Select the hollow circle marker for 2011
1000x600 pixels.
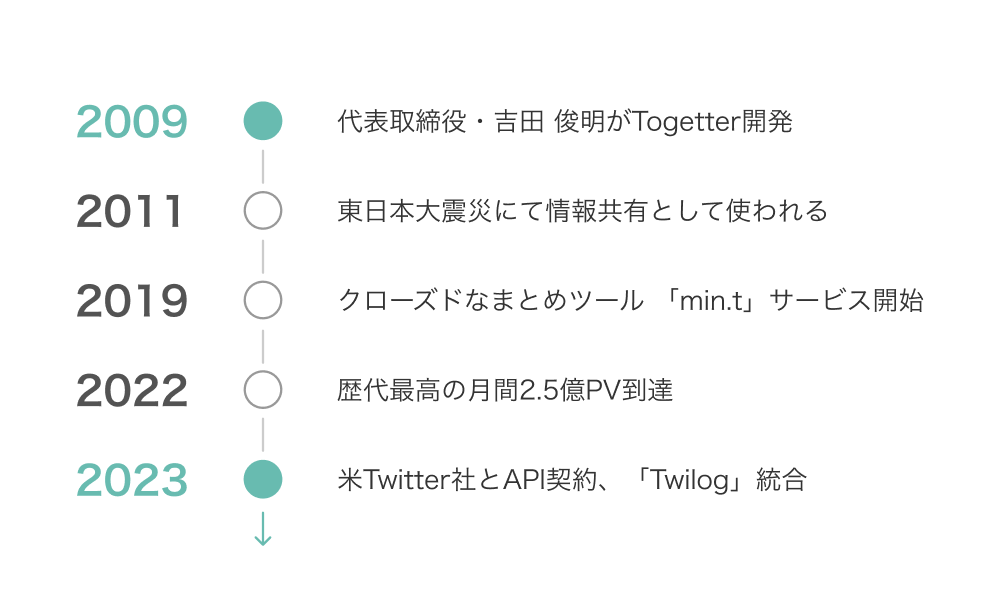(x=263, y=211)
